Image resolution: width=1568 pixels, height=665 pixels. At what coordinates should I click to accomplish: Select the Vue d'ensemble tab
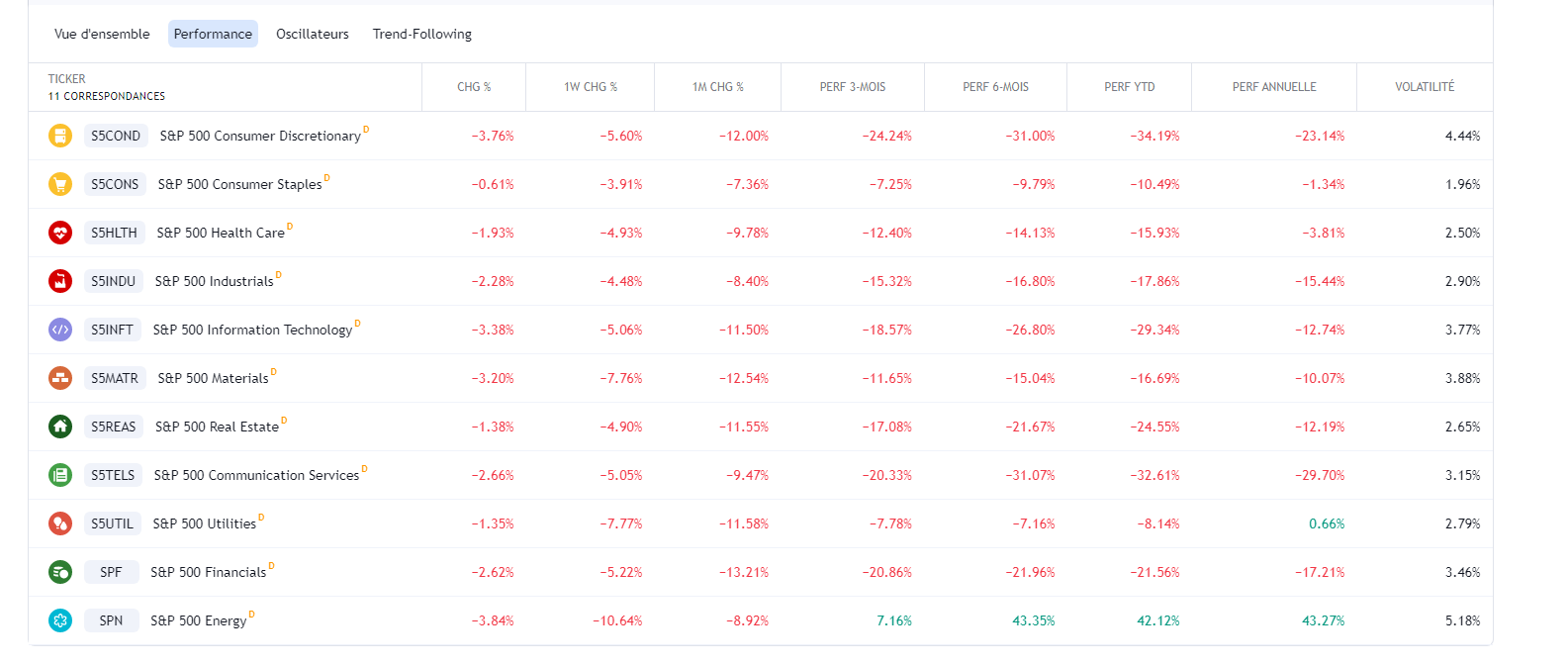102,34
